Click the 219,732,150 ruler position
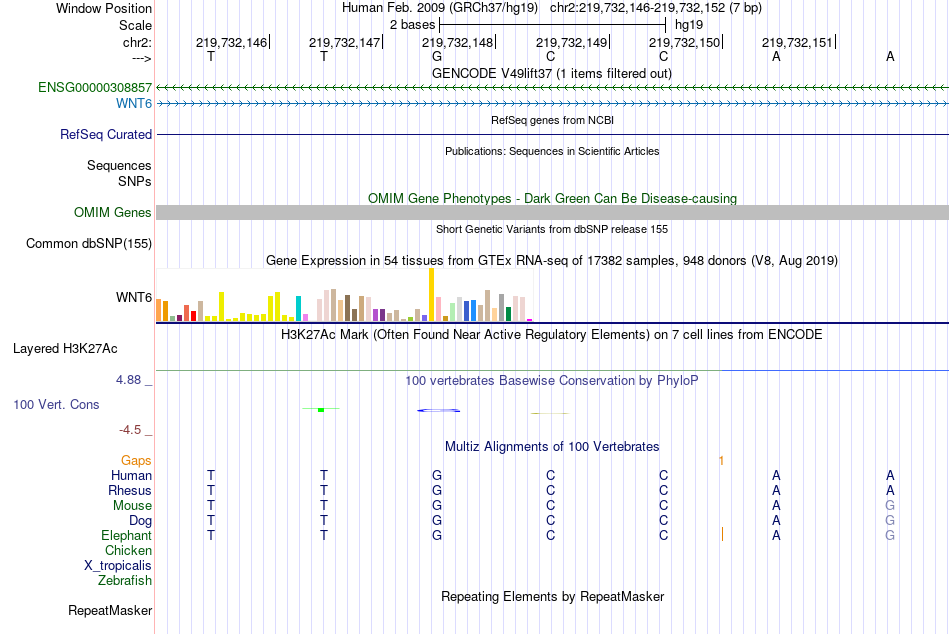Screen dimensions: 950x634 685,42
